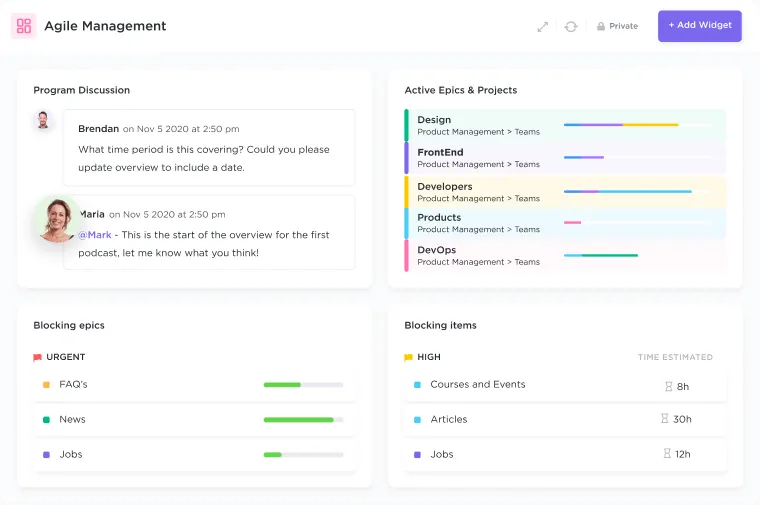Refresh the dashboard with the sync icon
This screenshot has width=760, height=505.
[x=570, y=27]
